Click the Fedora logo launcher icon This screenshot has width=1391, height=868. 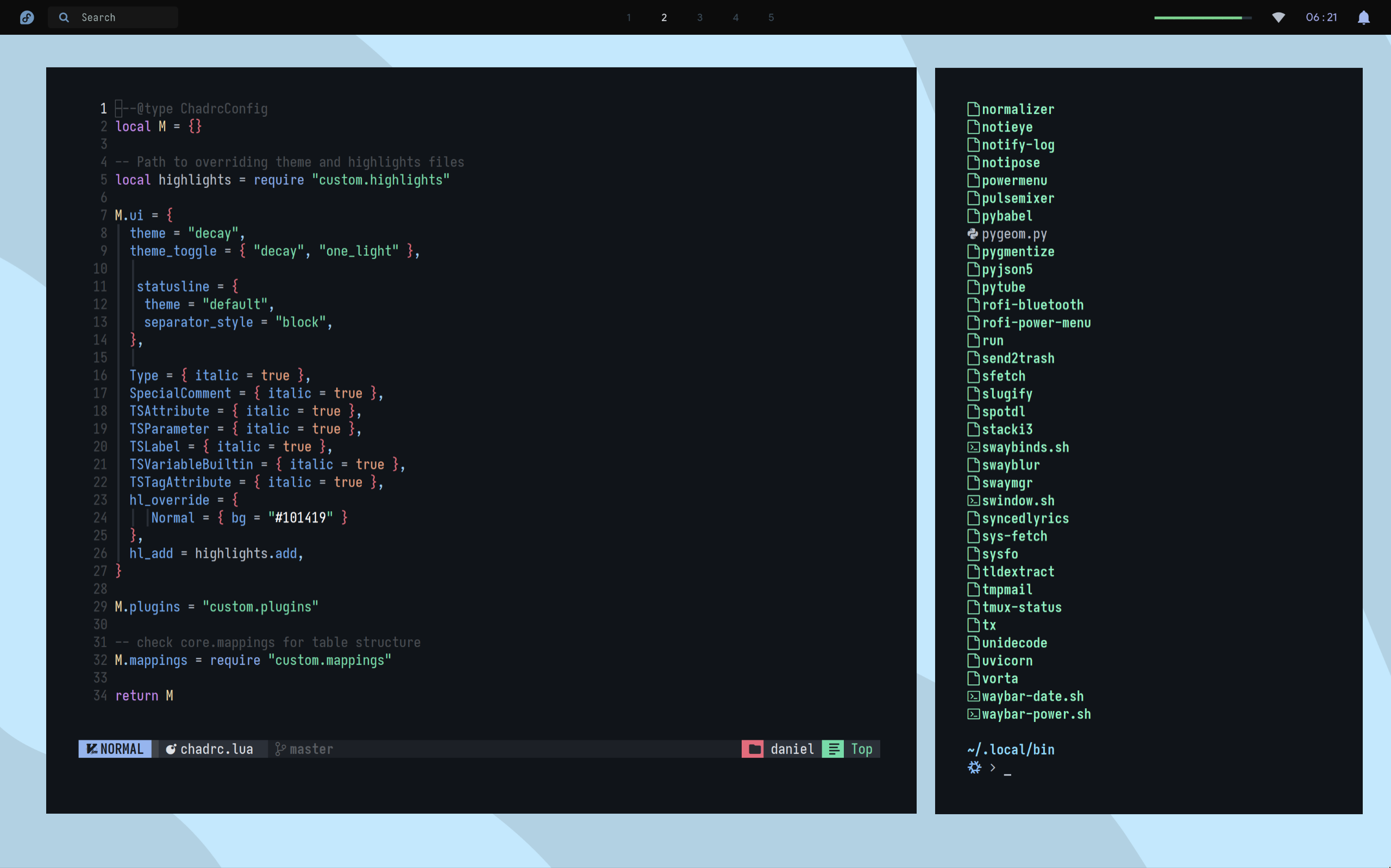pyautogui.click(x=27, y=17)
